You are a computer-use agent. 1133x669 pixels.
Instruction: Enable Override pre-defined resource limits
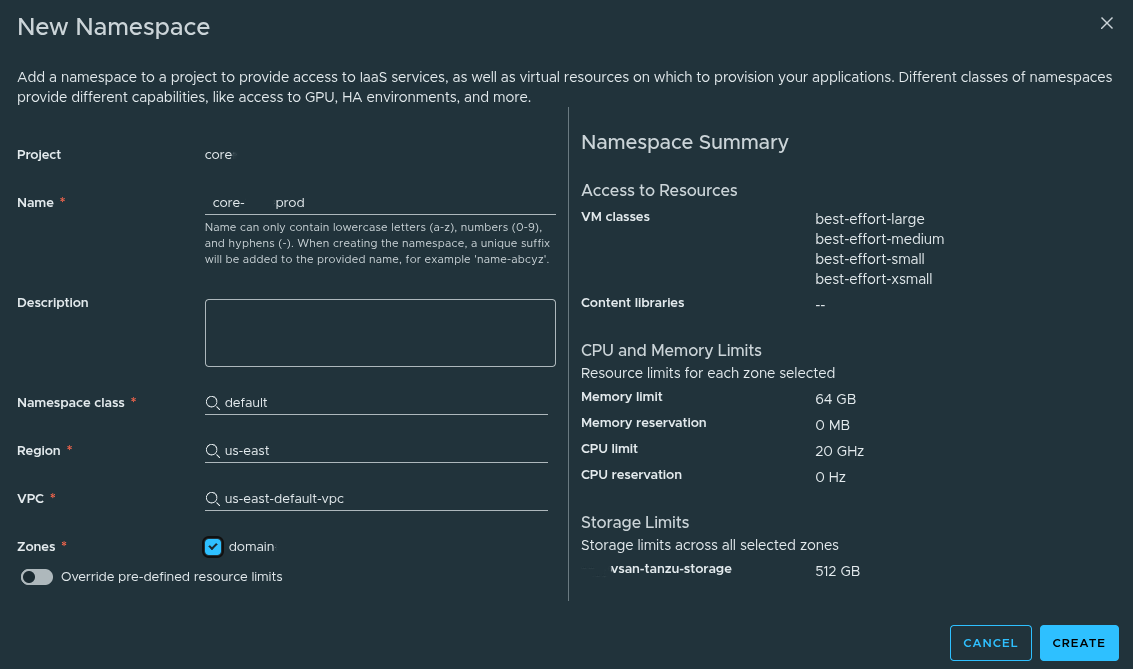click(x=36, y=577)
